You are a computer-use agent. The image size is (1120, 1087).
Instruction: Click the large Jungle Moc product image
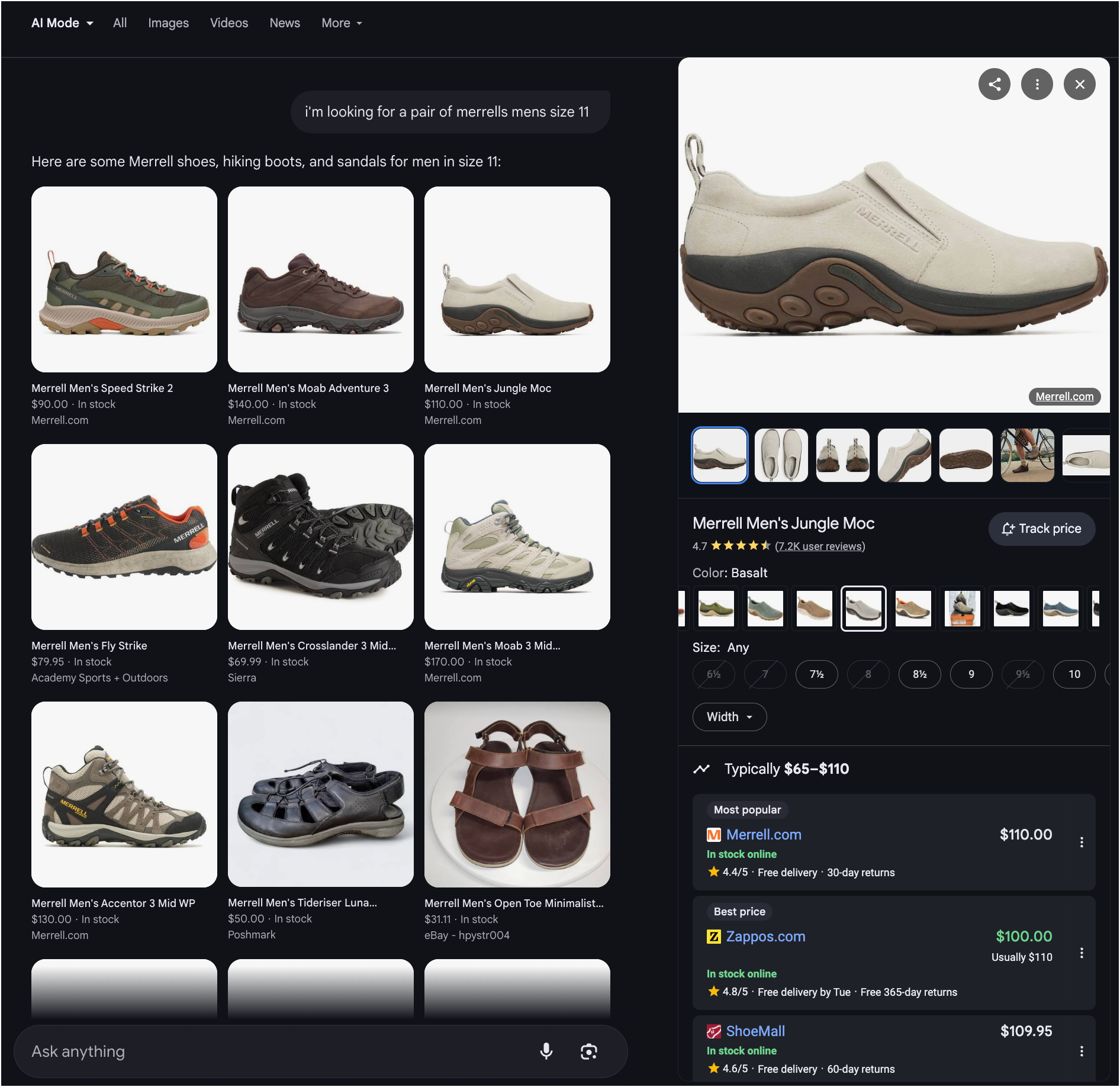tap(894, 235)
